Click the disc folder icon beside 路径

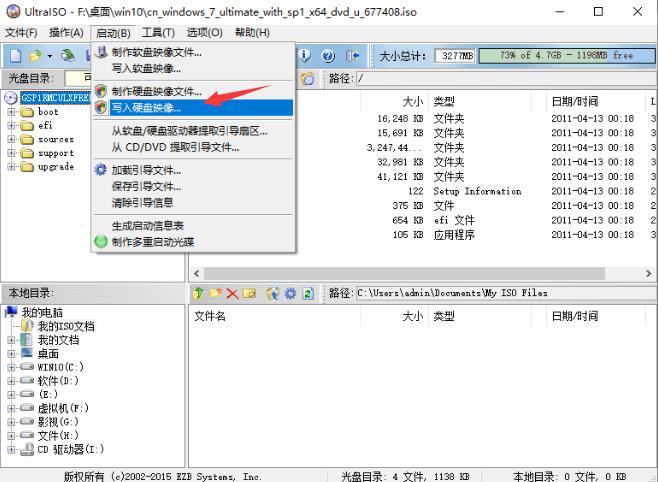pyautogui.click(x=308, y=78)
